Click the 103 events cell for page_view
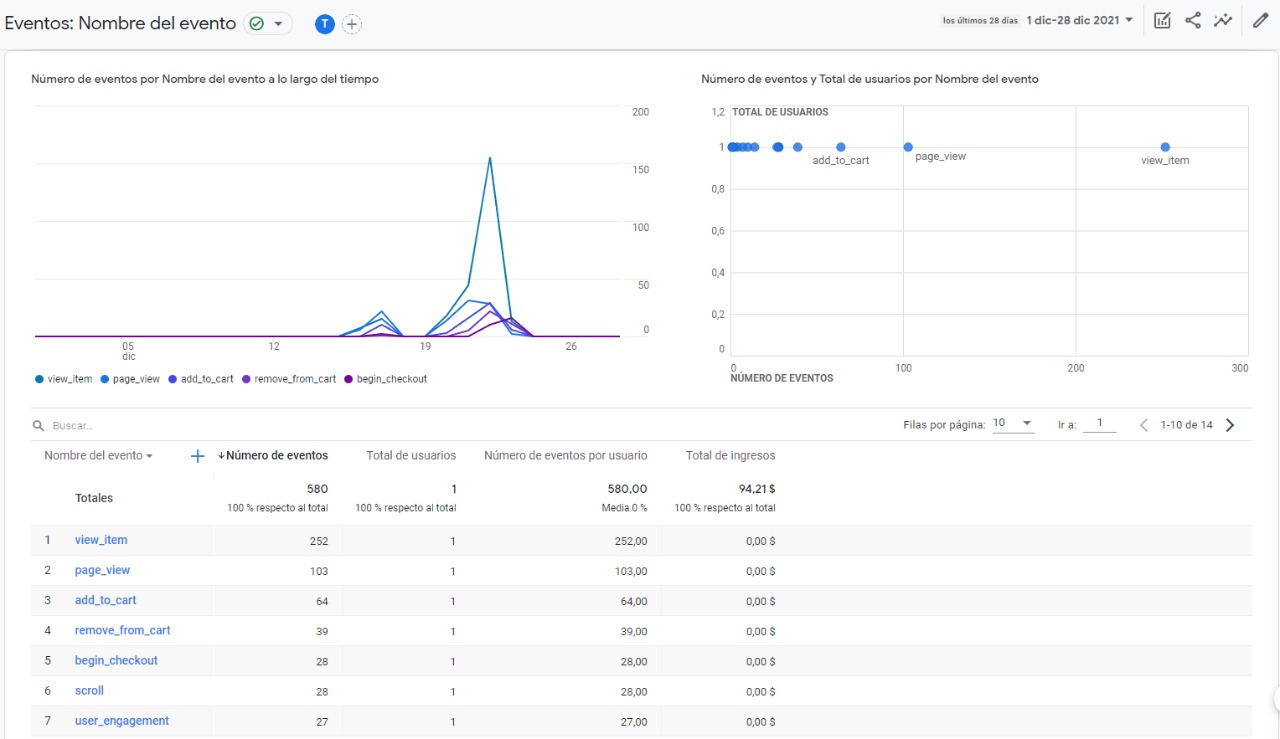Screen dimensions: 1280x739 [319, 571]
